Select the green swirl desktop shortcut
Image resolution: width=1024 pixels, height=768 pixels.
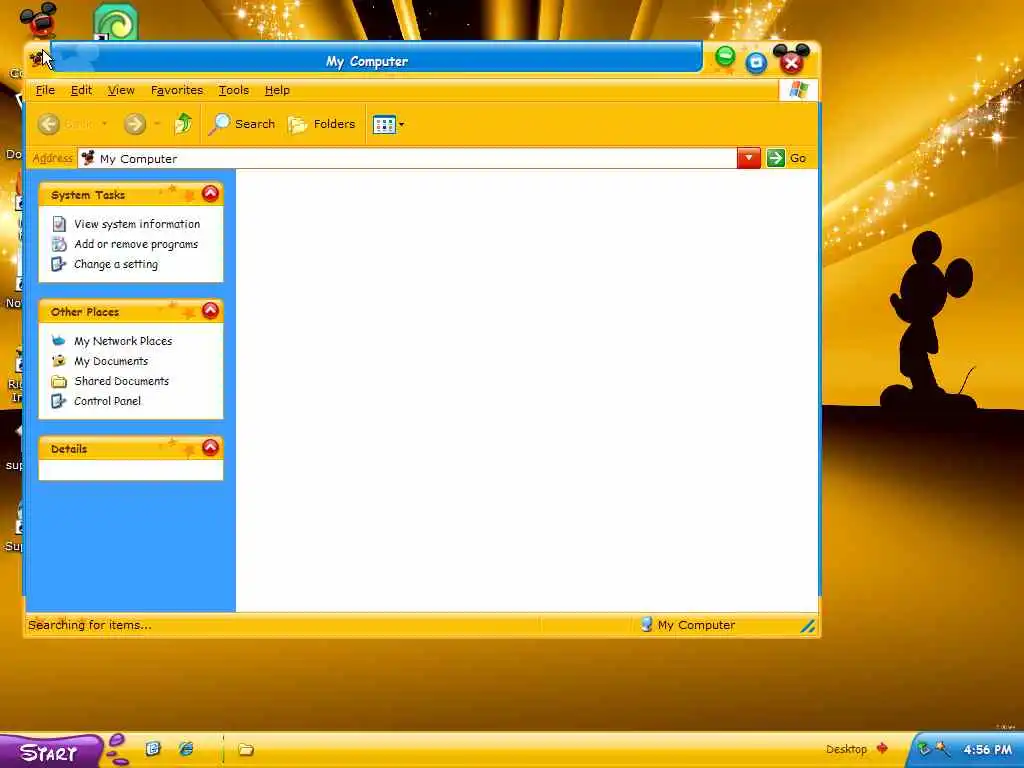(x=116, y=22)
